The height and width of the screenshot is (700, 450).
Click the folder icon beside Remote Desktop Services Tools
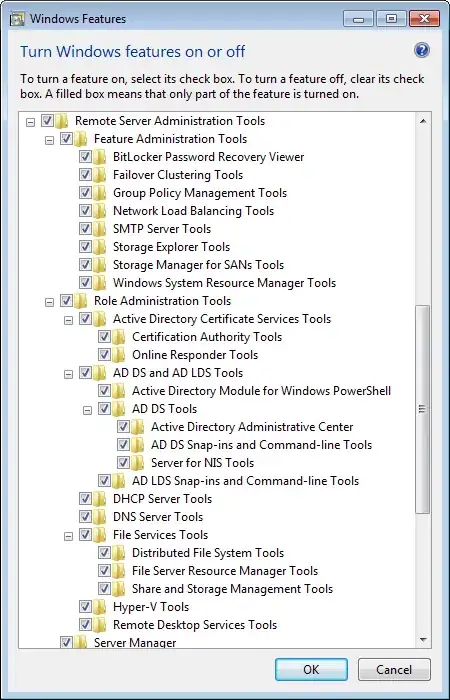[100, 625]
